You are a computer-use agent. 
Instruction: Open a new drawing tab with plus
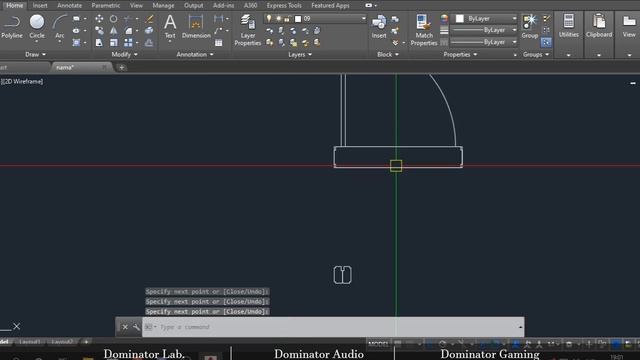click(x=121, y=68)
